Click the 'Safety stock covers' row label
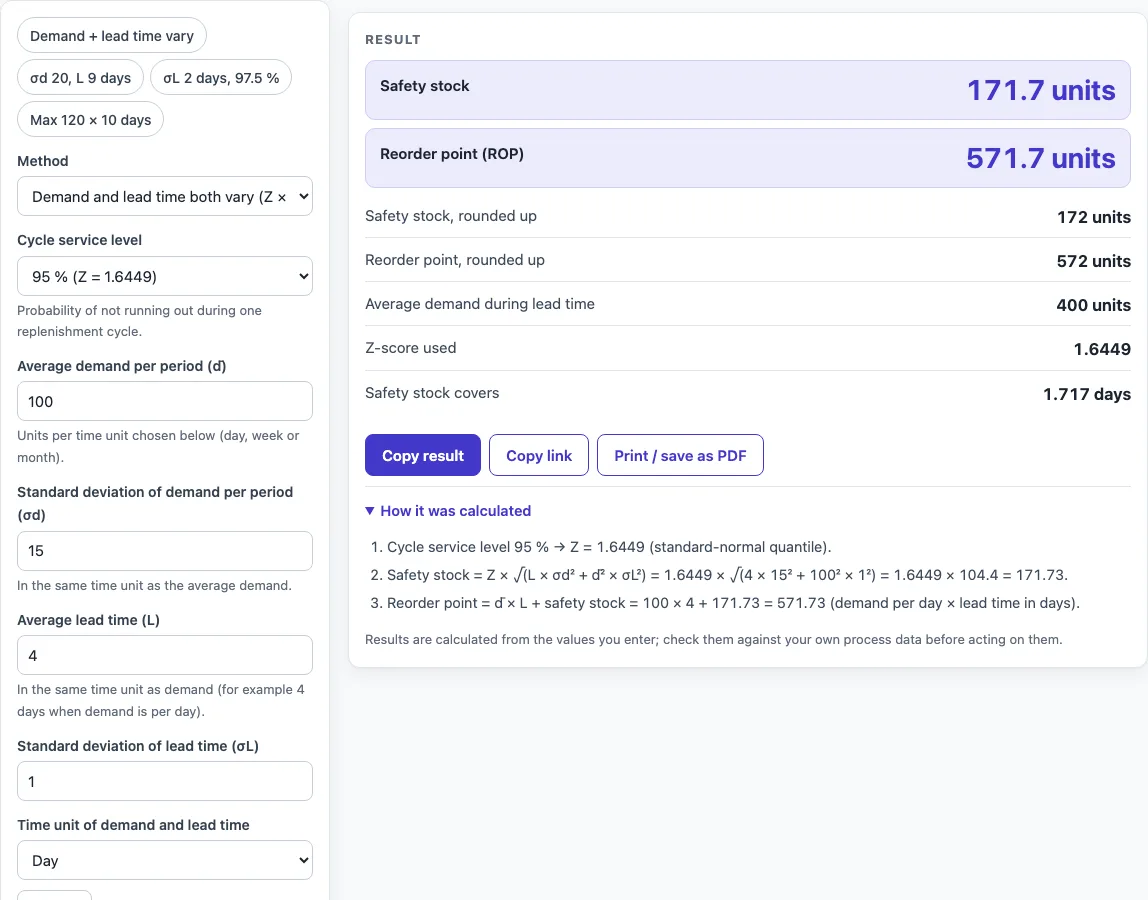The width and height of the screenshot is (1148, 900). (432, 393)
